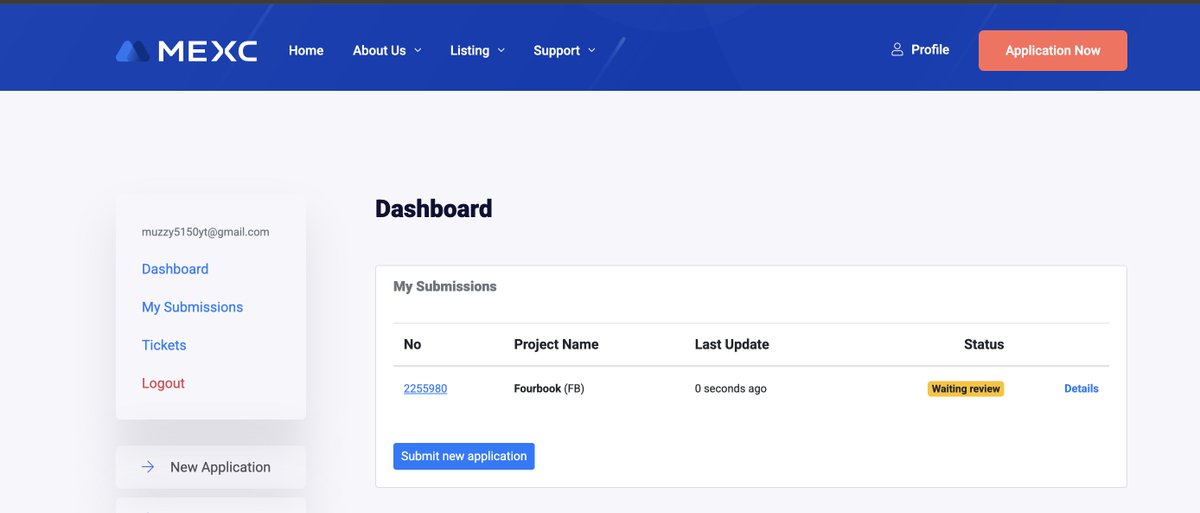The height and width of the screenshot is (513, 1200).
Task: Click Logout in sidebar
Action: pyautogui.click(x=163, y=383)
